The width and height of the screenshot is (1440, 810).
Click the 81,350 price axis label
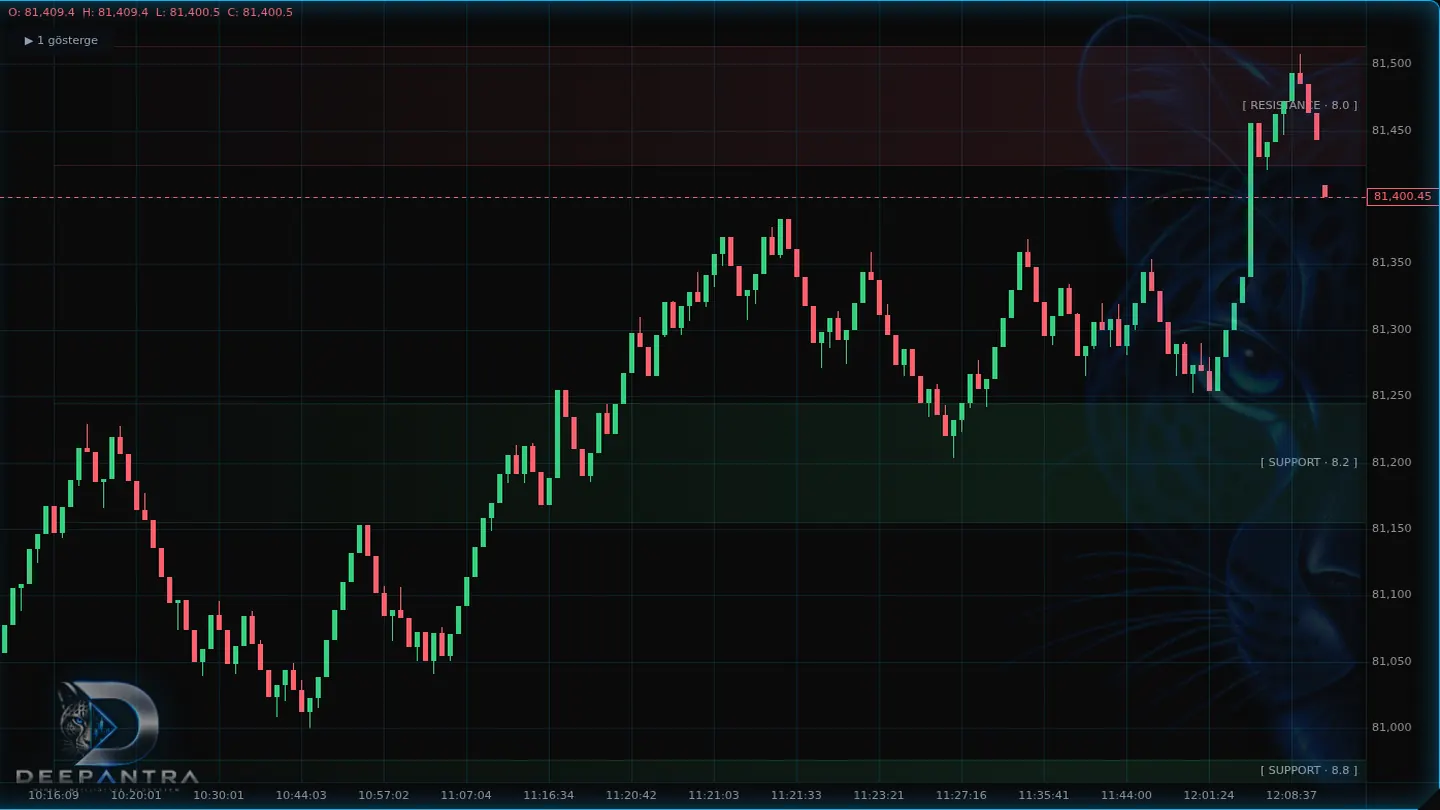[1391, 263]
